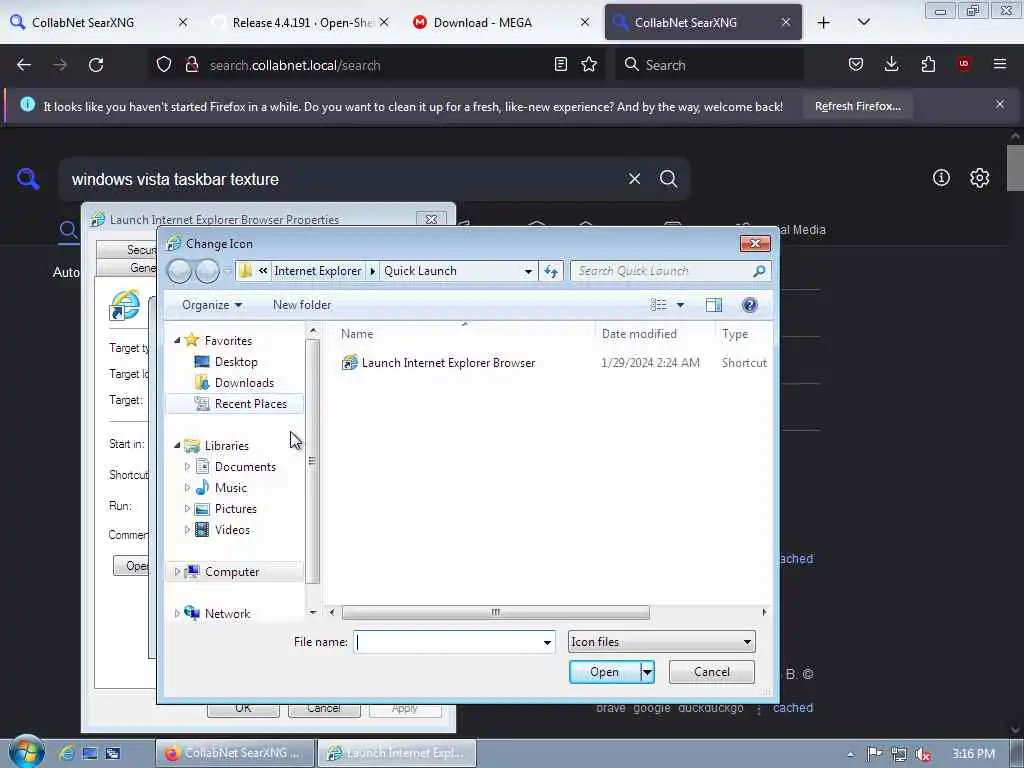1024x768 pixels.
Task: Open Organize dropdown menu
Action: (212, 305)
